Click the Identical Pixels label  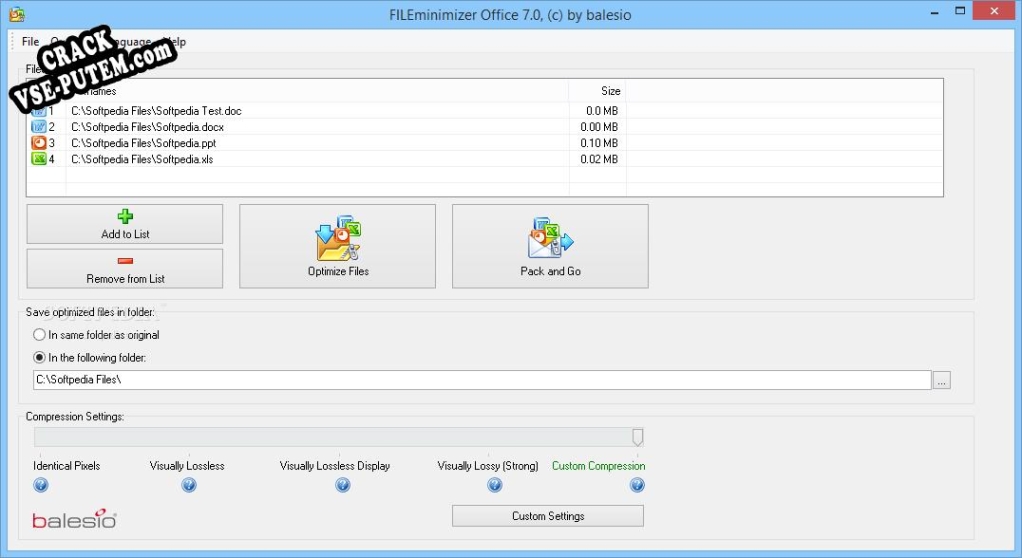pyautogui.click(x=66, y=466)
